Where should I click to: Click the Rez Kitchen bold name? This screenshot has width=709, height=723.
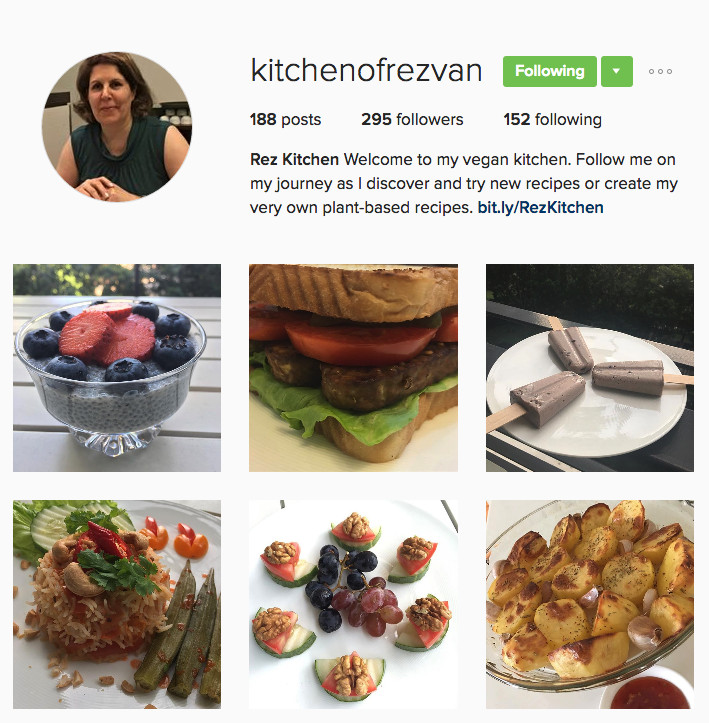point(294,160)
